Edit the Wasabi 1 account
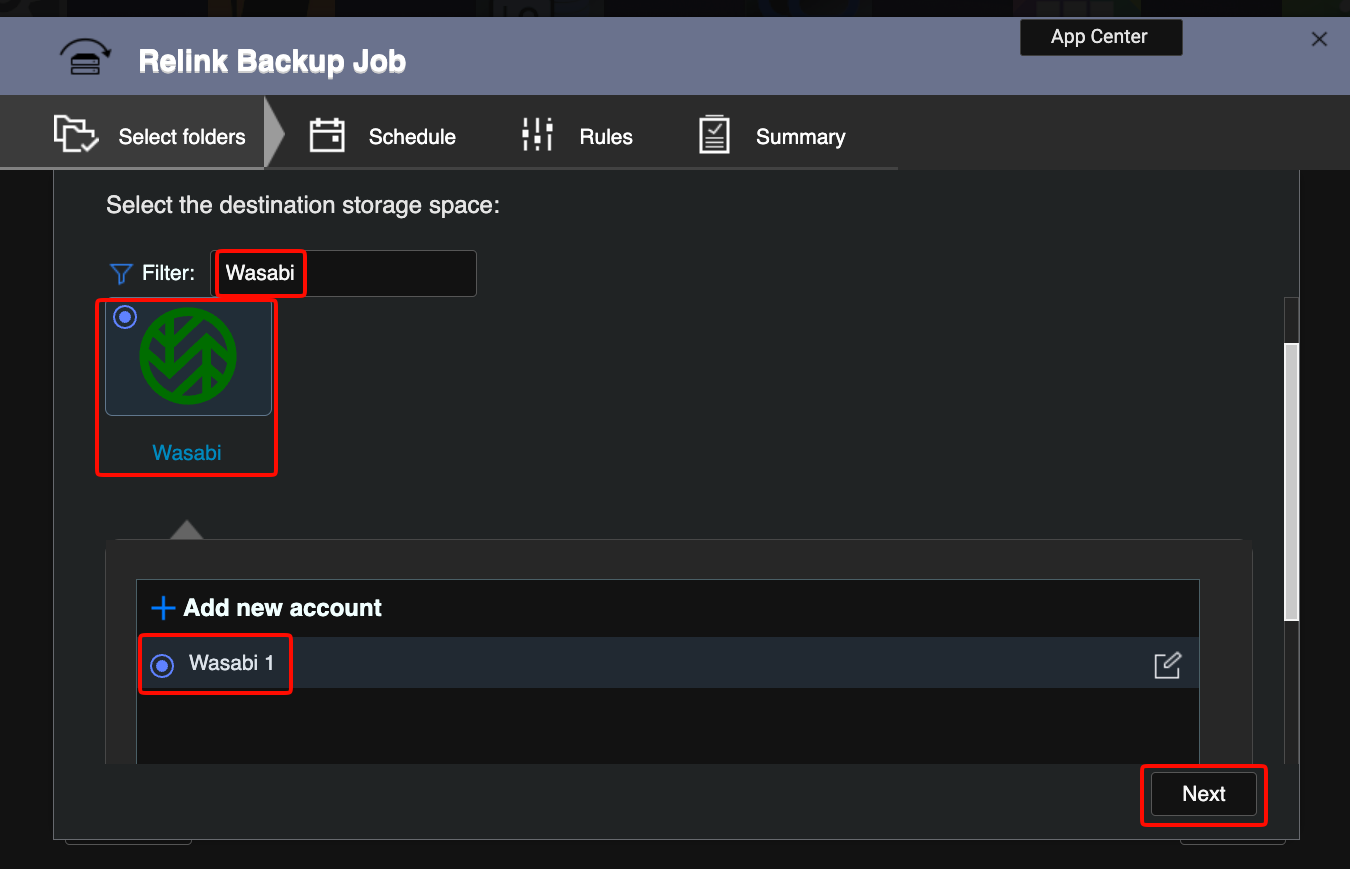The image size is (1350, 869). [1167, 665]
